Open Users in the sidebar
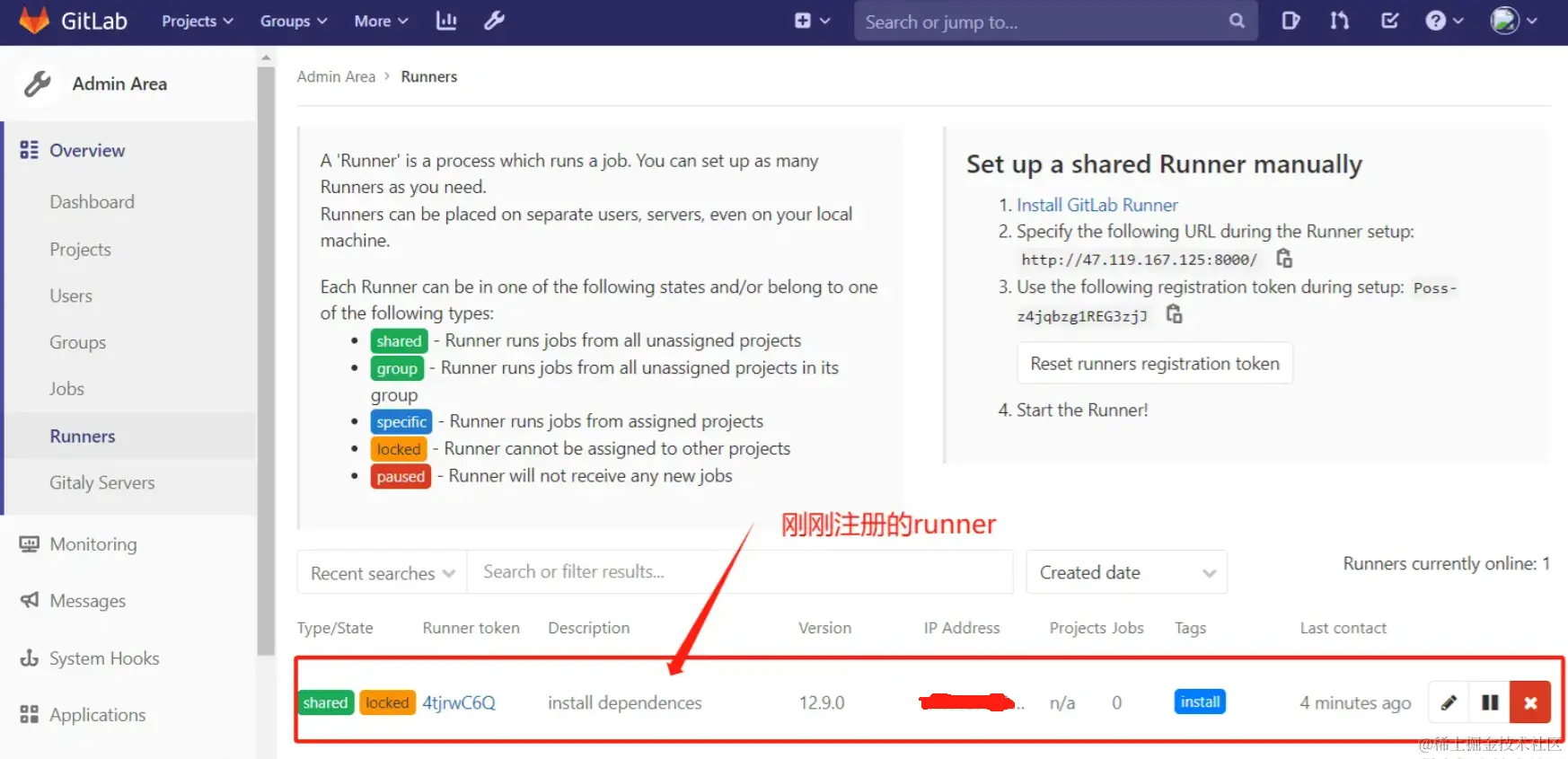 point(71,296)
